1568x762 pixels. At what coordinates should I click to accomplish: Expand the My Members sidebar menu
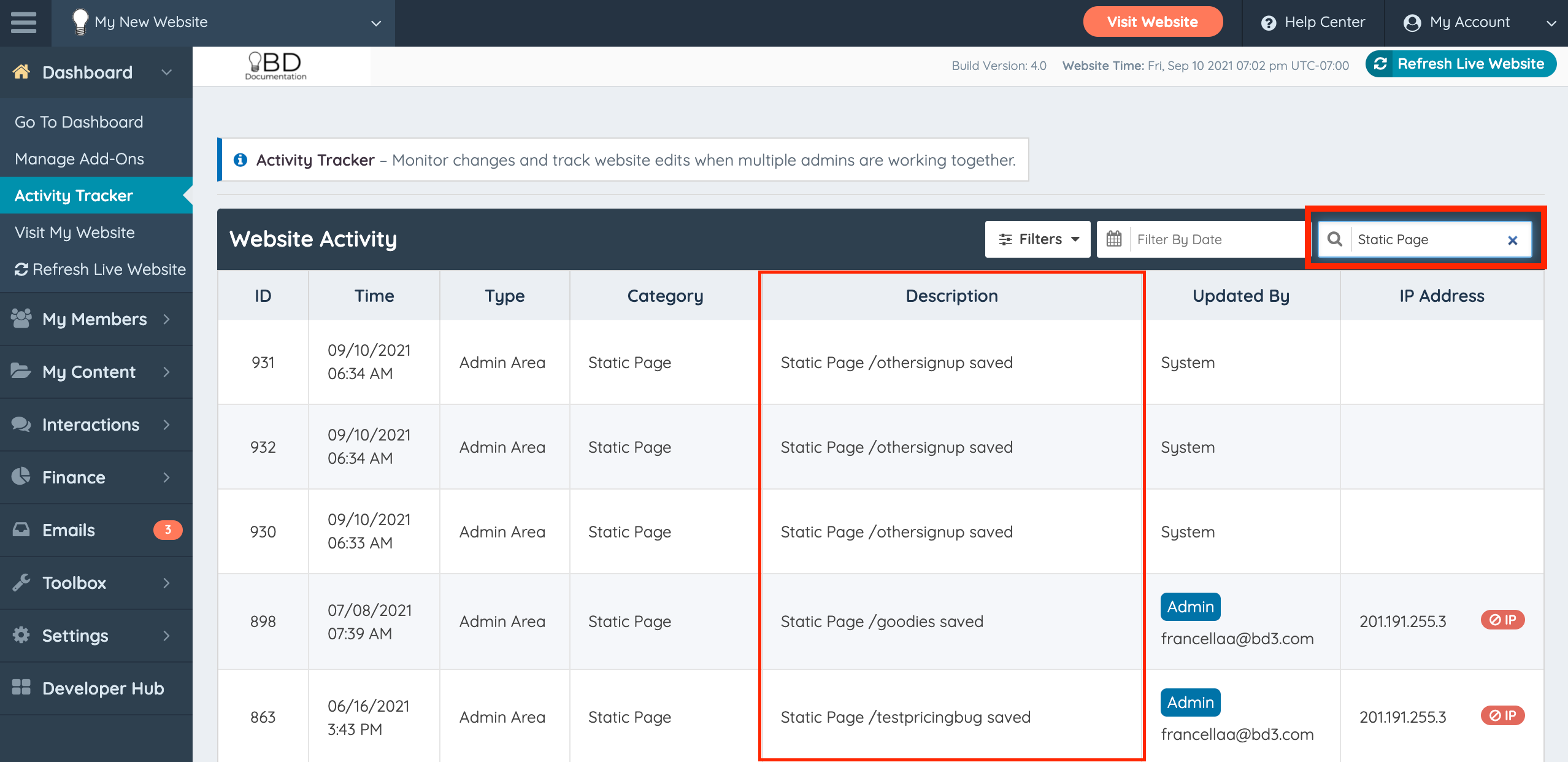coord(96,319)
